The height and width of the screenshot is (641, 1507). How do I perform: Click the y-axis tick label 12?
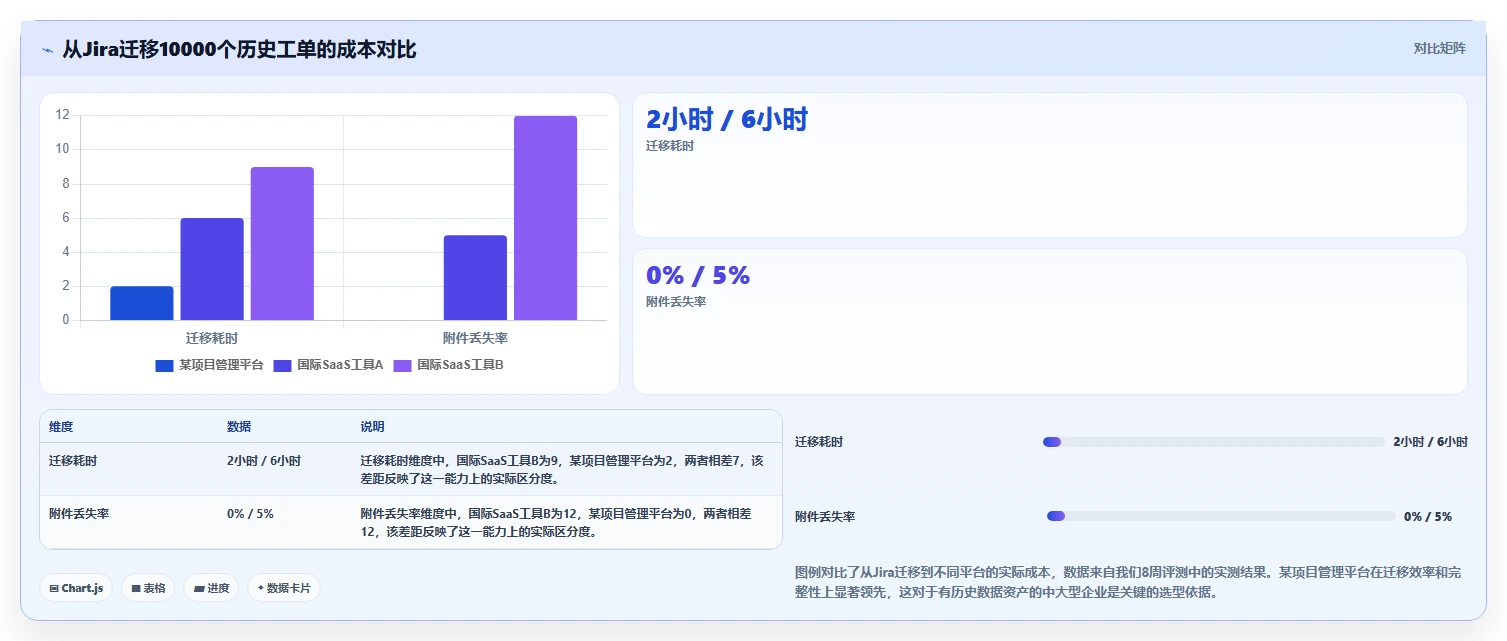pos(62,115)
